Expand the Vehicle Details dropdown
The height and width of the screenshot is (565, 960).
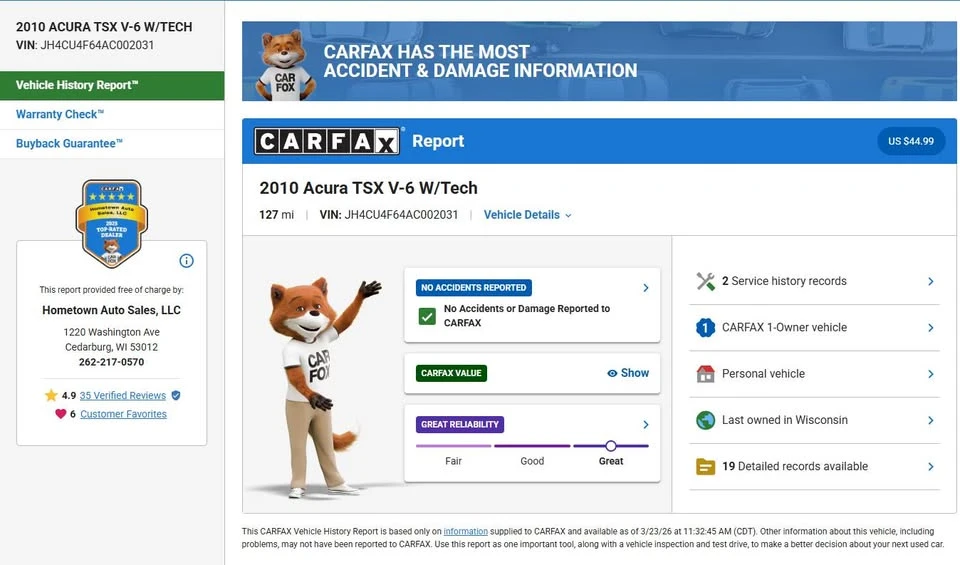[528, 215]
